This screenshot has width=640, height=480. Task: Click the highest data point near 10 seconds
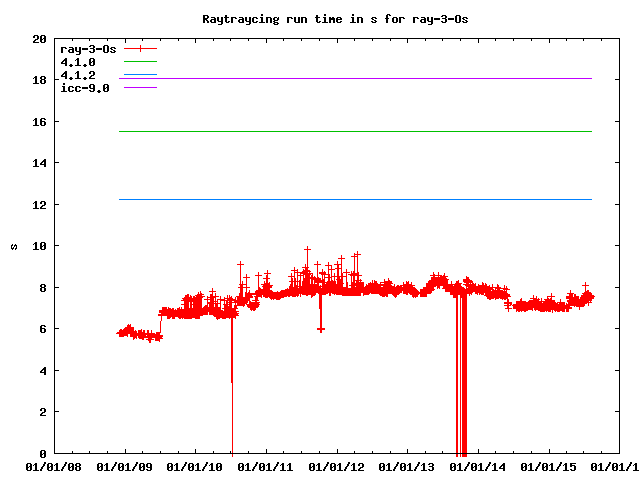[x=307, y=249]
